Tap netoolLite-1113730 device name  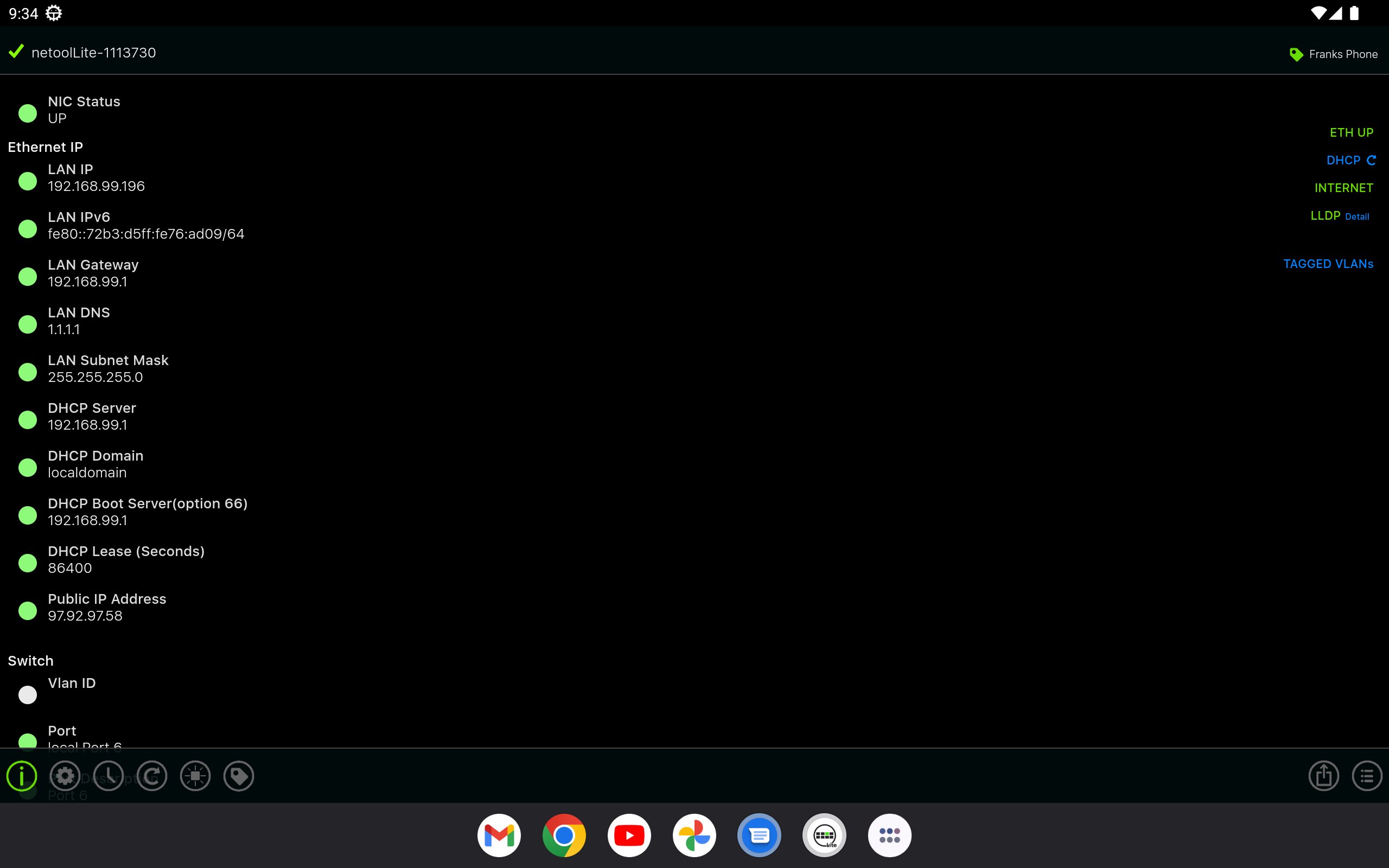point(93,53)
